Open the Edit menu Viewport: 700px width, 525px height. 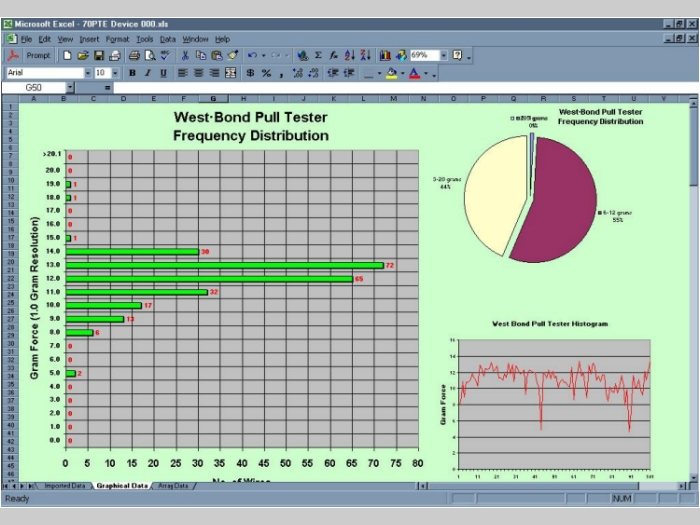45,39
